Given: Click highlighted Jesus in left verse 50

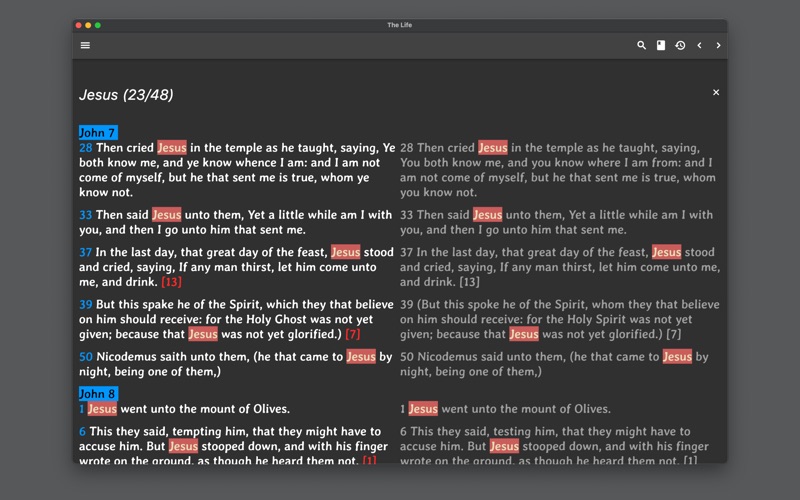Looking at the screenshot, I should [361, 356].
